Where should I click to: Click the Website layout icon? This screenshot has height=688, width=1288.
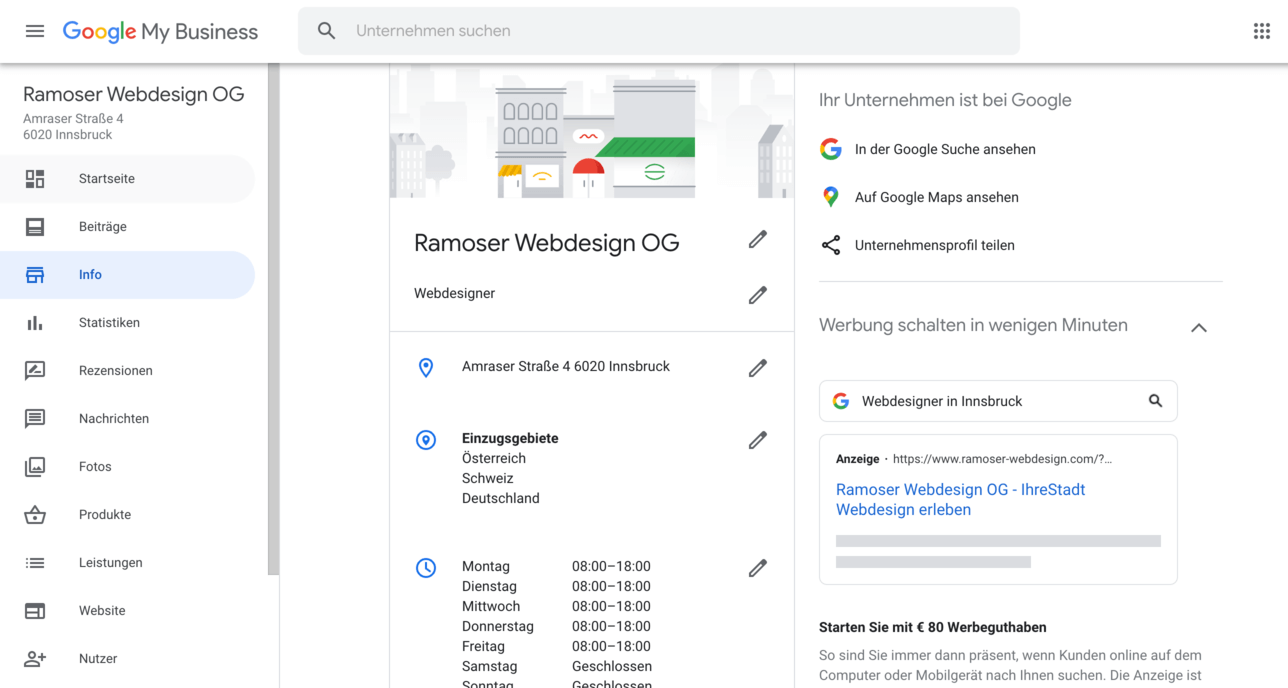coord(35,611)
